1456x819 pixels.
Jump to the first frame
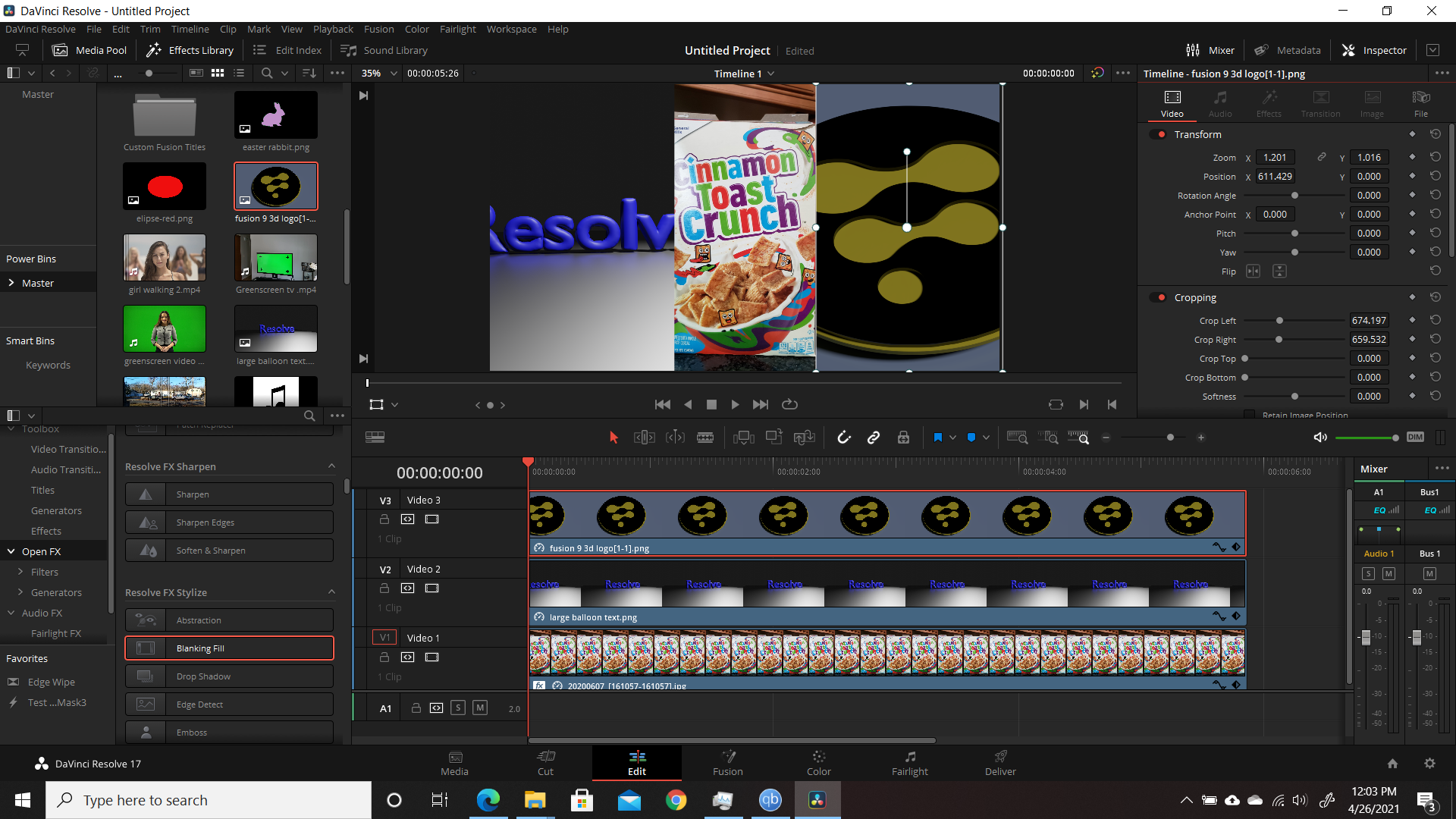[x=663, y=404]
